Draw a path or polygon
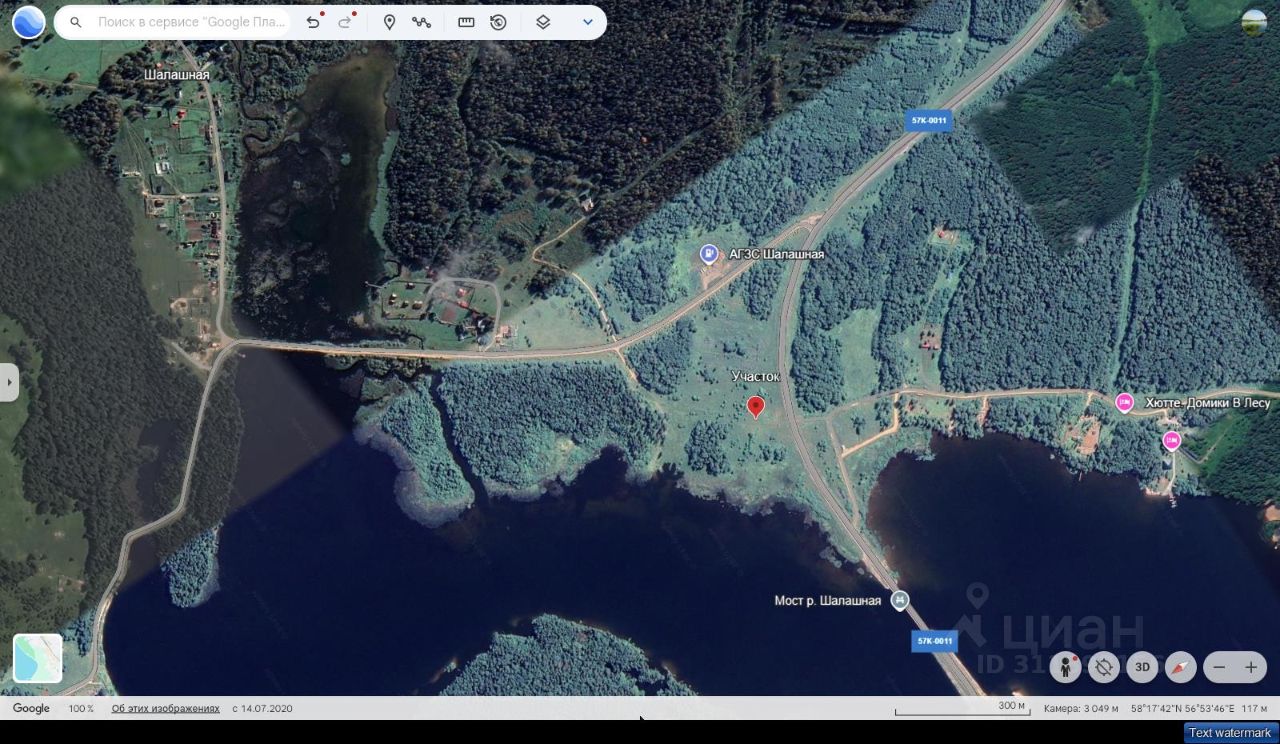The image size is (1280, 744). pyautogui.click(x=421, y=22)
